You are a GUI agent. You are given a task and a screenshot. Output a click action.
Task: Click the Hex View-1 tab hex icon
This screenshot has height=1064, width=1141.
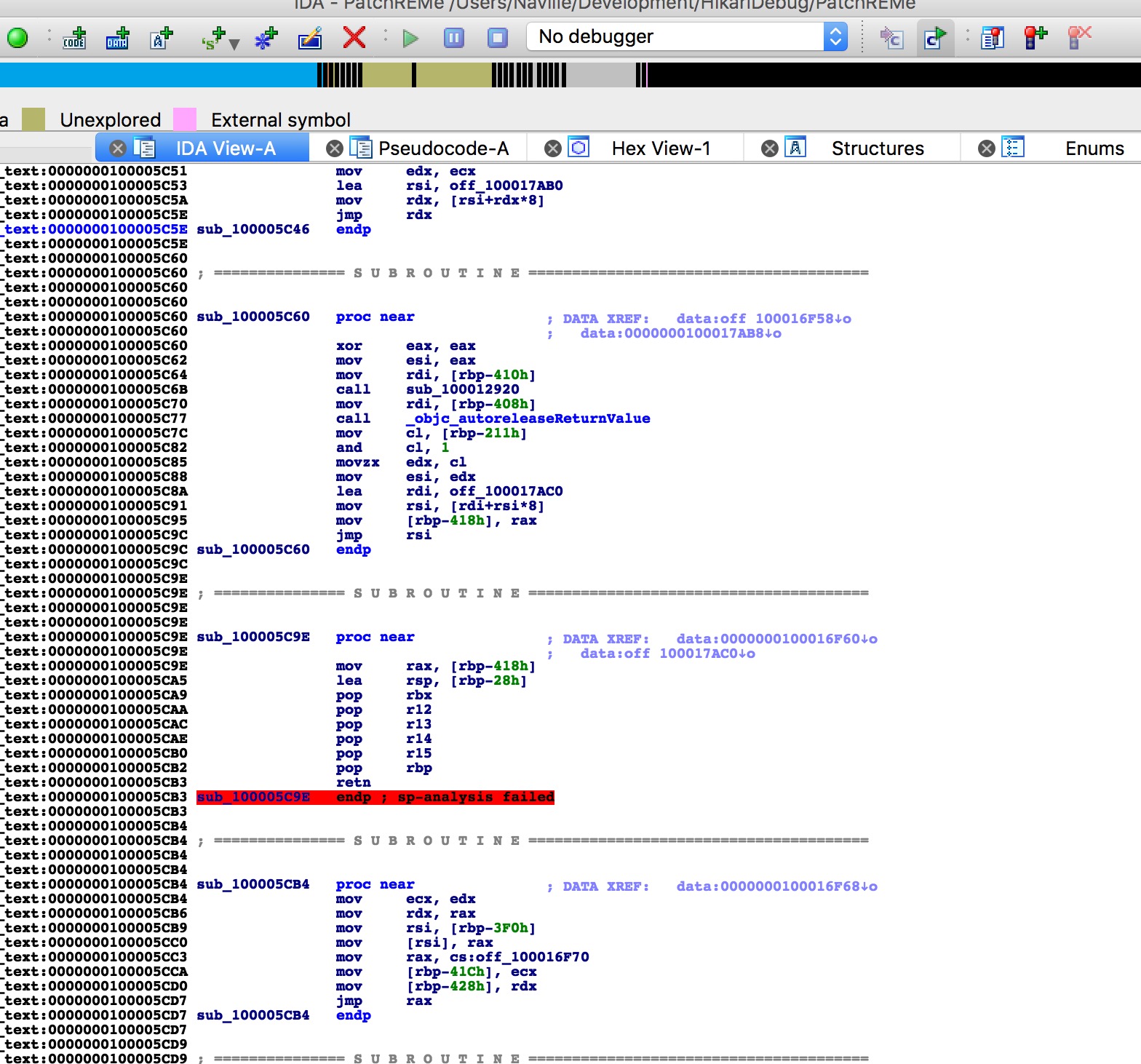click(579, 147)
